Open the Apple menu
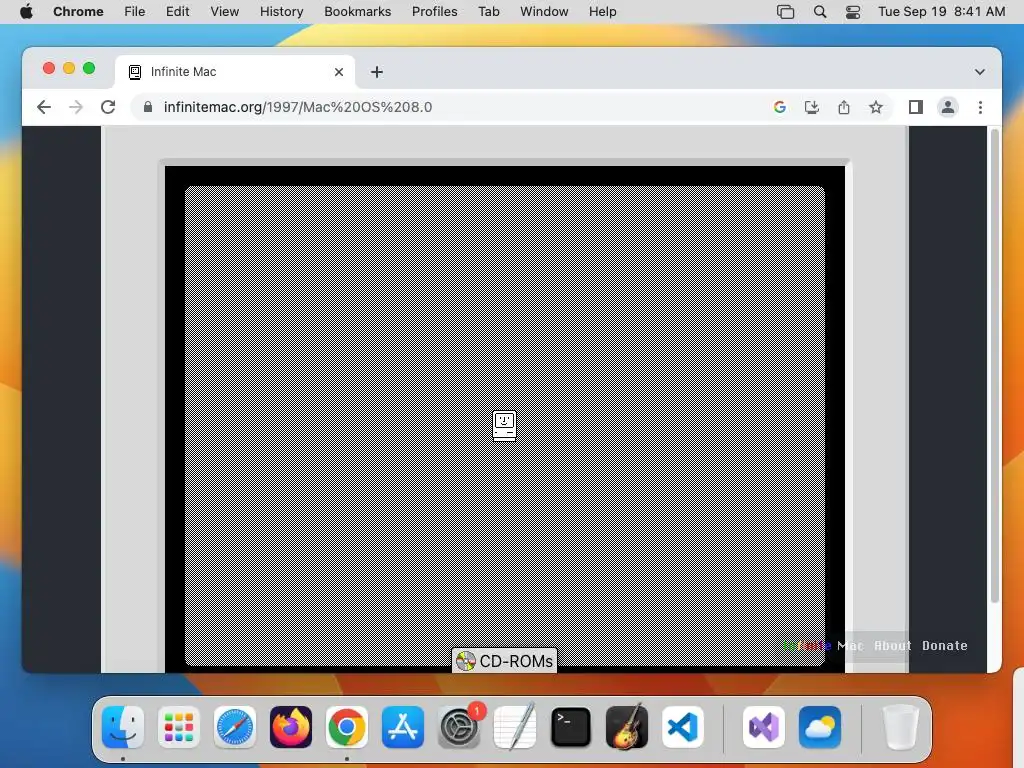1024x768 pixels. (x=26, y=12)
